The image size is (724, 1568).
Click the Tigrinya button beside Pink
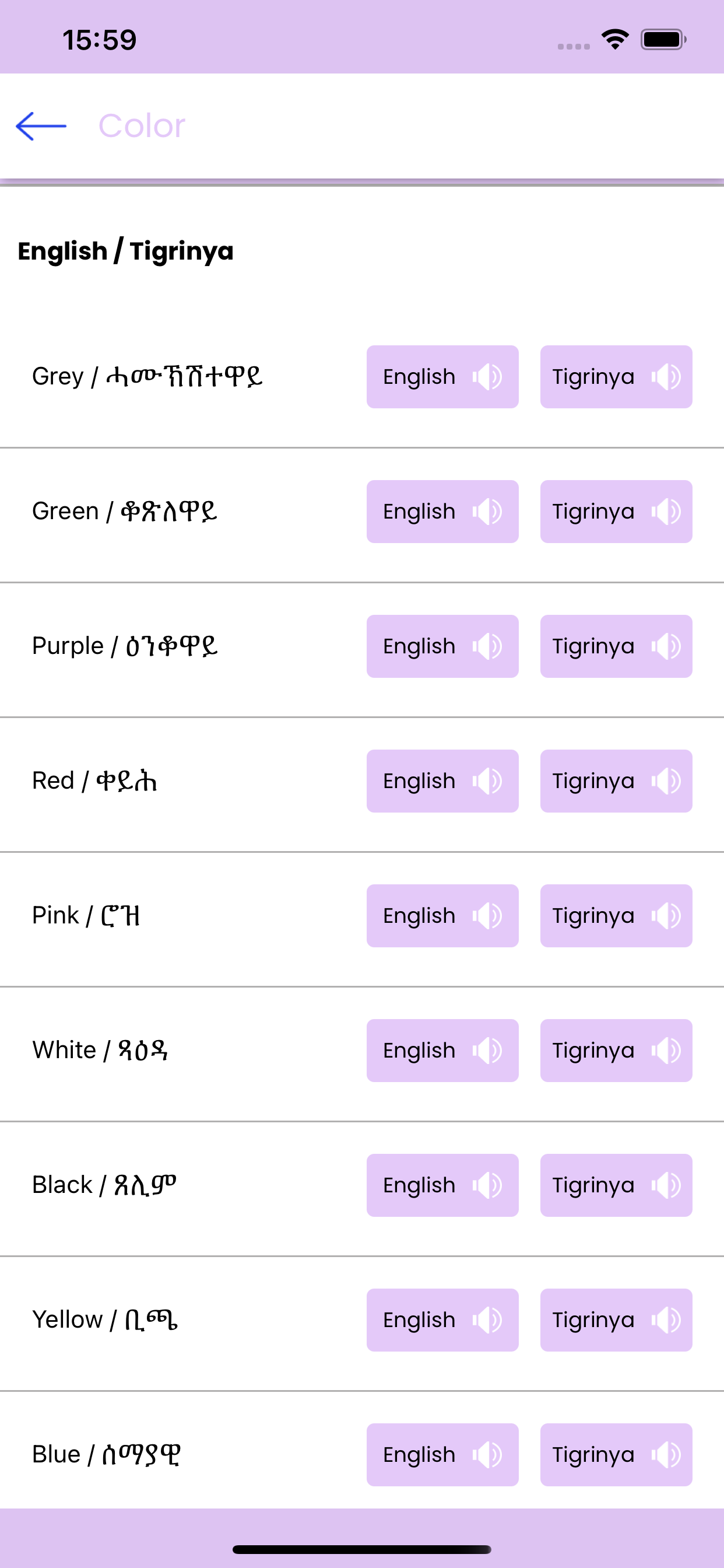(616, 915)
